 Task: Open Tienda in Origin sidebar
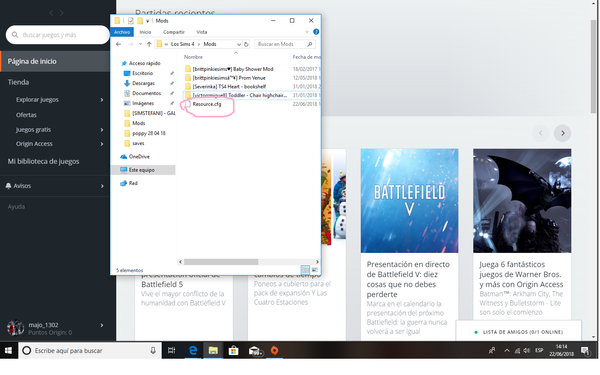point(18,82)
